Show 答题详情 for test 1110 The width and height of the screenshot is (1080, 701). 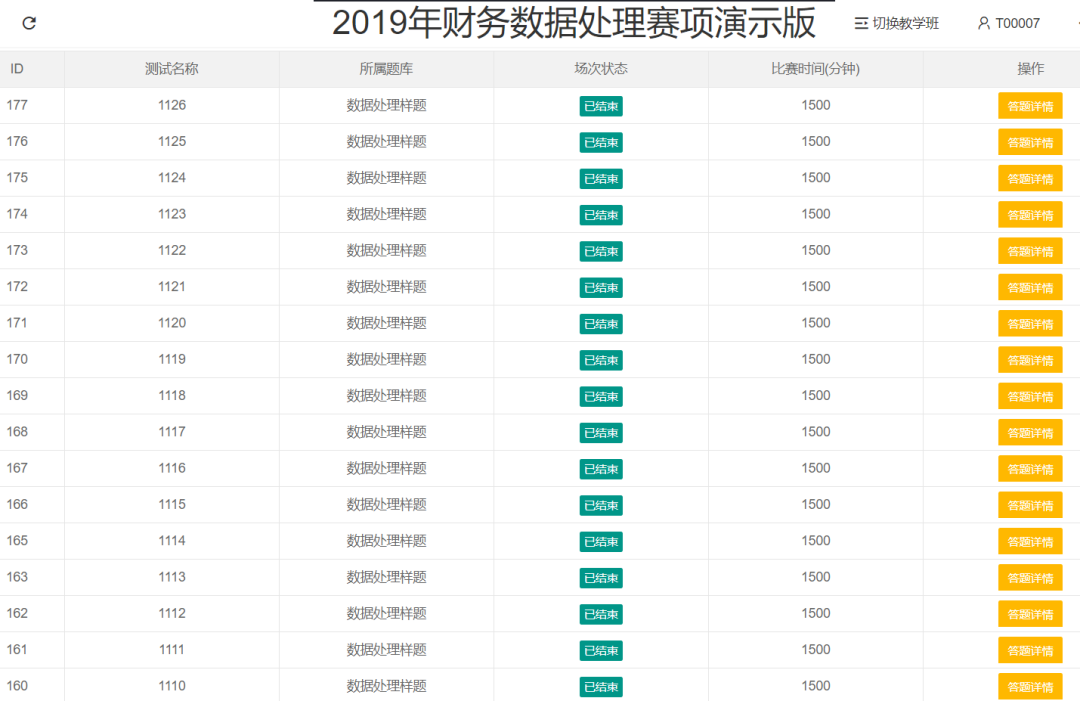[x=1030, y=687]
